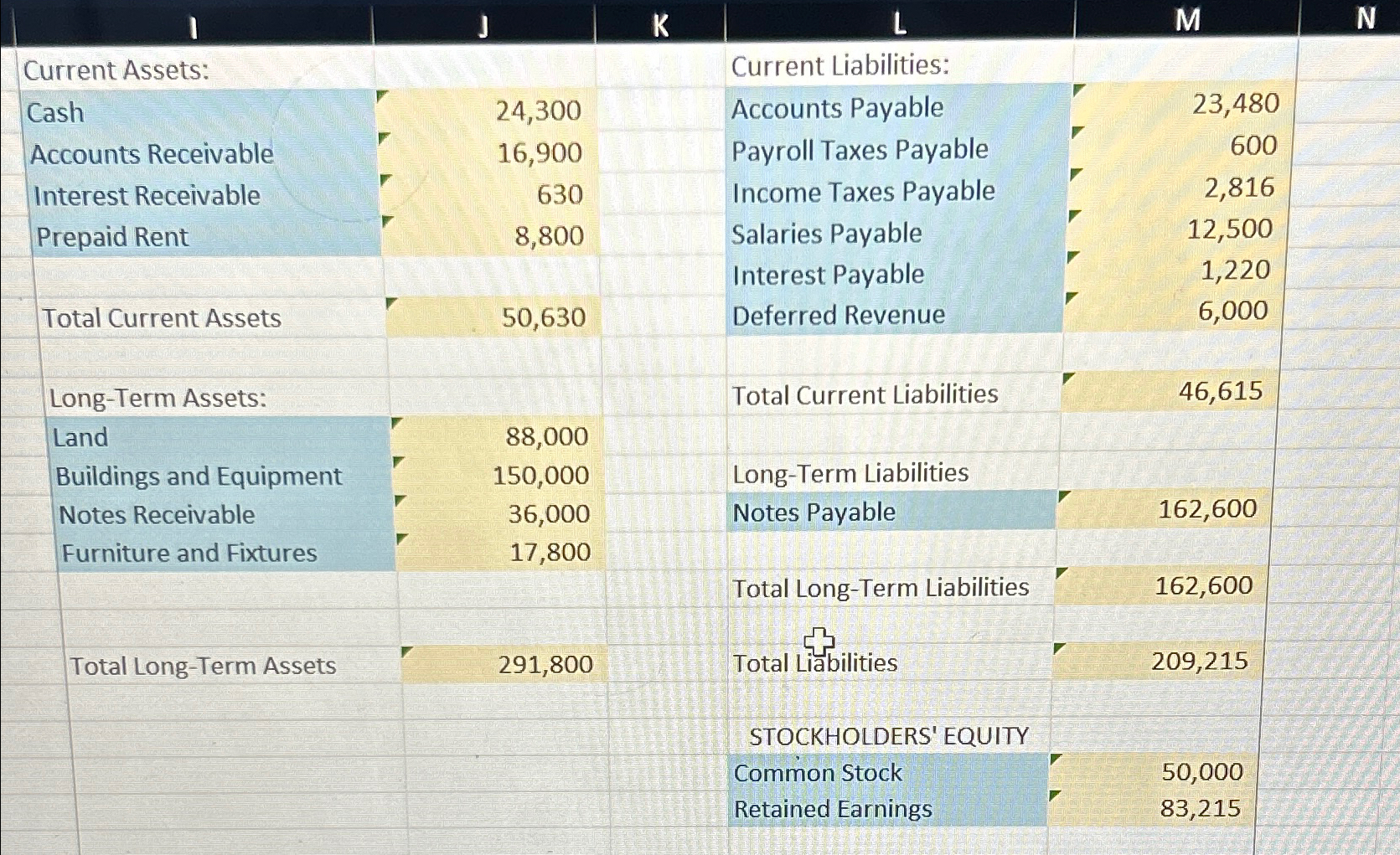Select column L header
Image resolution: width=1400 pixels, height=855 pixels.
pos(899,23)
